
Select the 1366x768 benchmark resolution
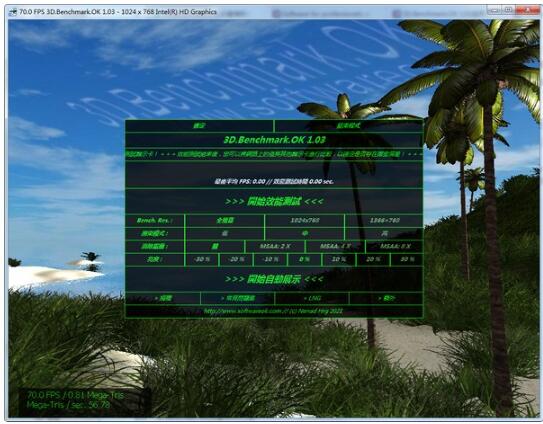384,220
